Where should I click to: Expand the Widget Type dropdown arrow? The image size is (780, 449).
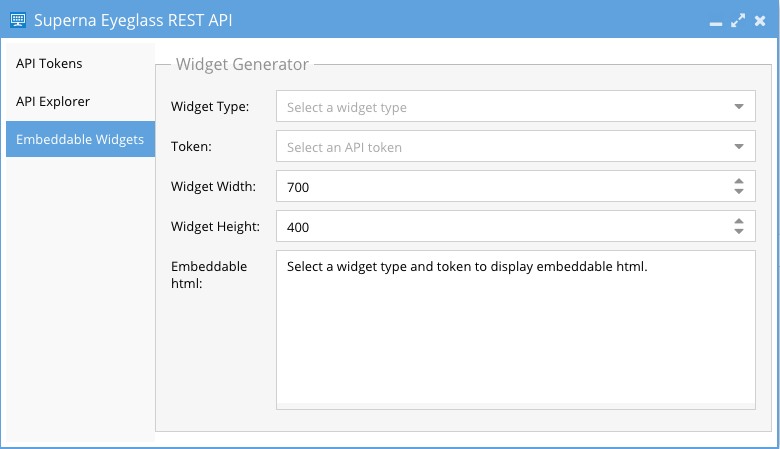(x=738, y=107)
